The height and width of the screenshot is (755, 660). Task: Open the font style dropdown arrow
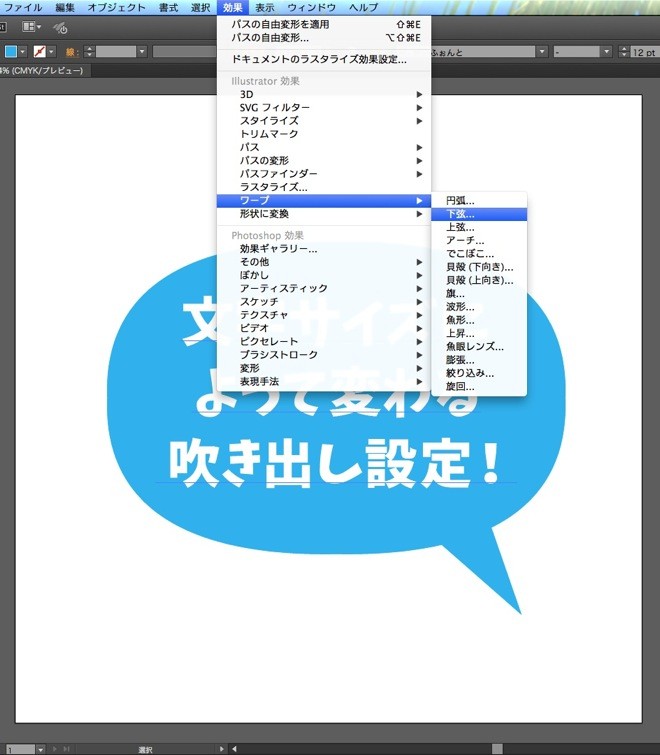coord(607,51)
